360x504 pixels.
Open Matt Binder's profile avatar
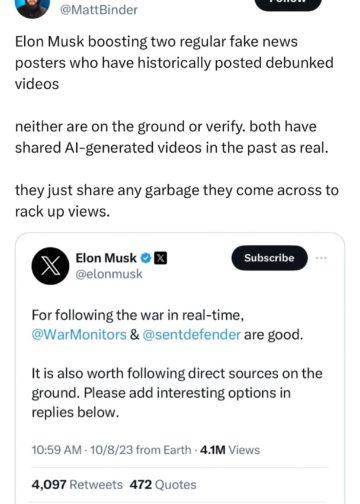coord(32,7)
